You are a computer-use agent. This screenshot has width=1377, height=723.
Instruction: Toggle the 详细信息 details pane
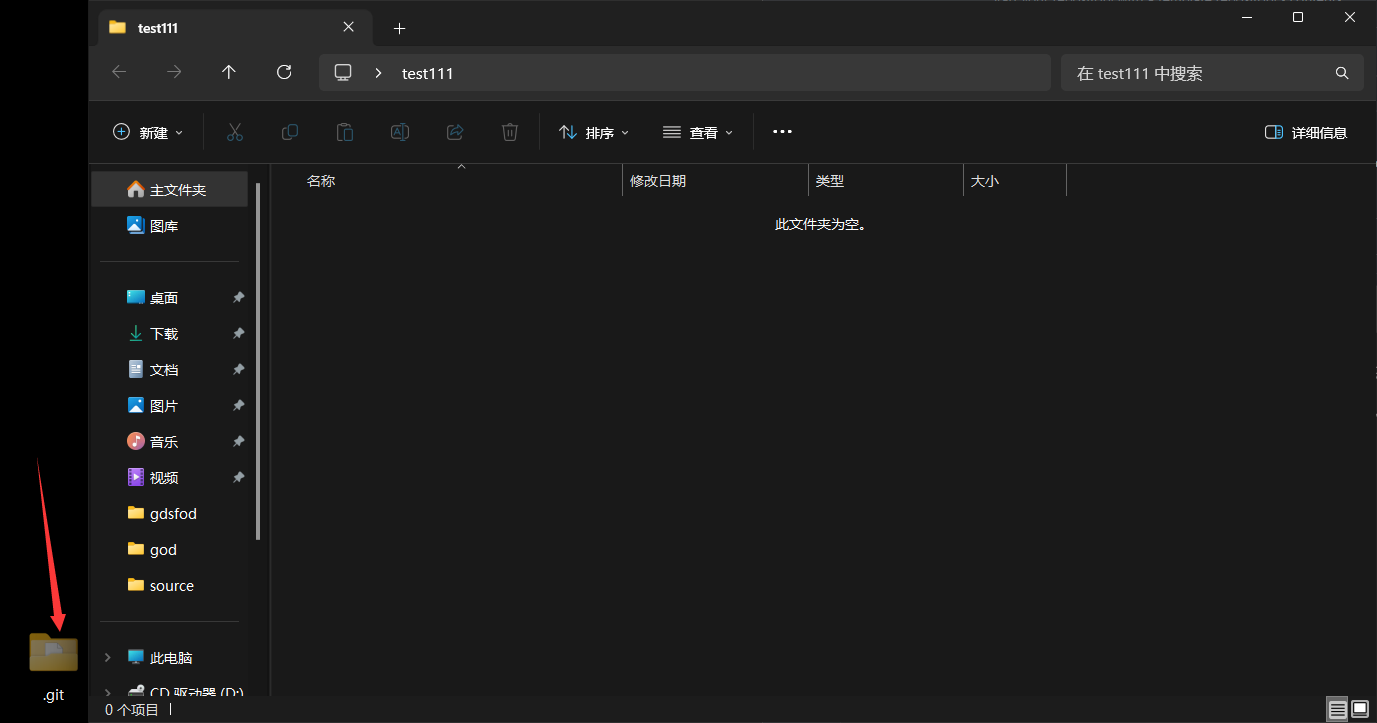click(1305, 132)
